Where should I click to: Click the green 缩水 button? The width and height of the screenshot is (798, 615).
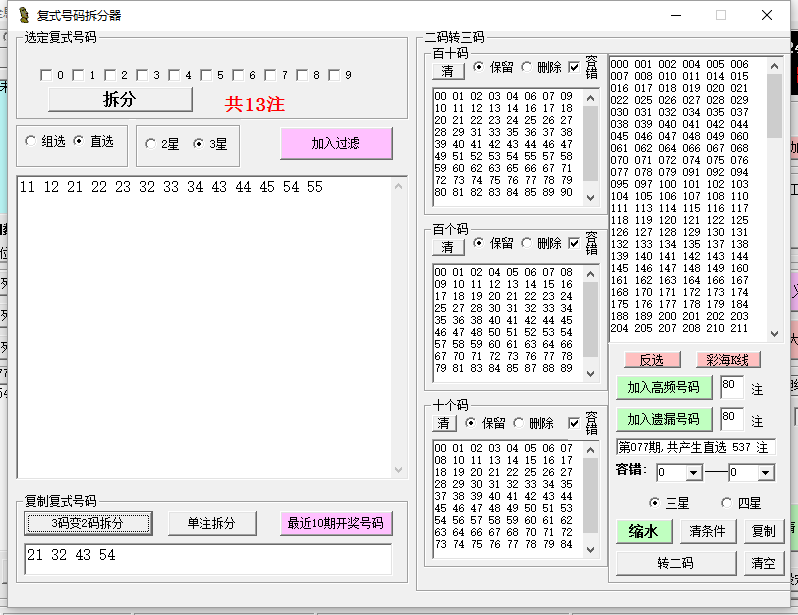643,531
